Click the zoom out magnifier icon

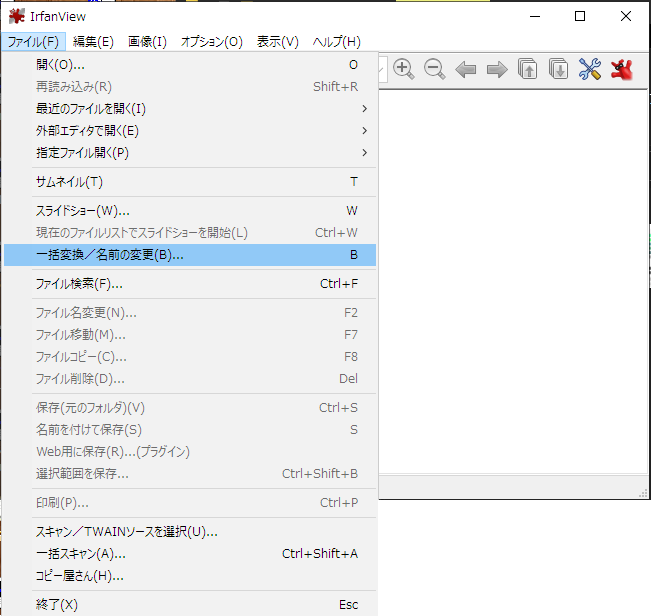[x=435, y=69]
